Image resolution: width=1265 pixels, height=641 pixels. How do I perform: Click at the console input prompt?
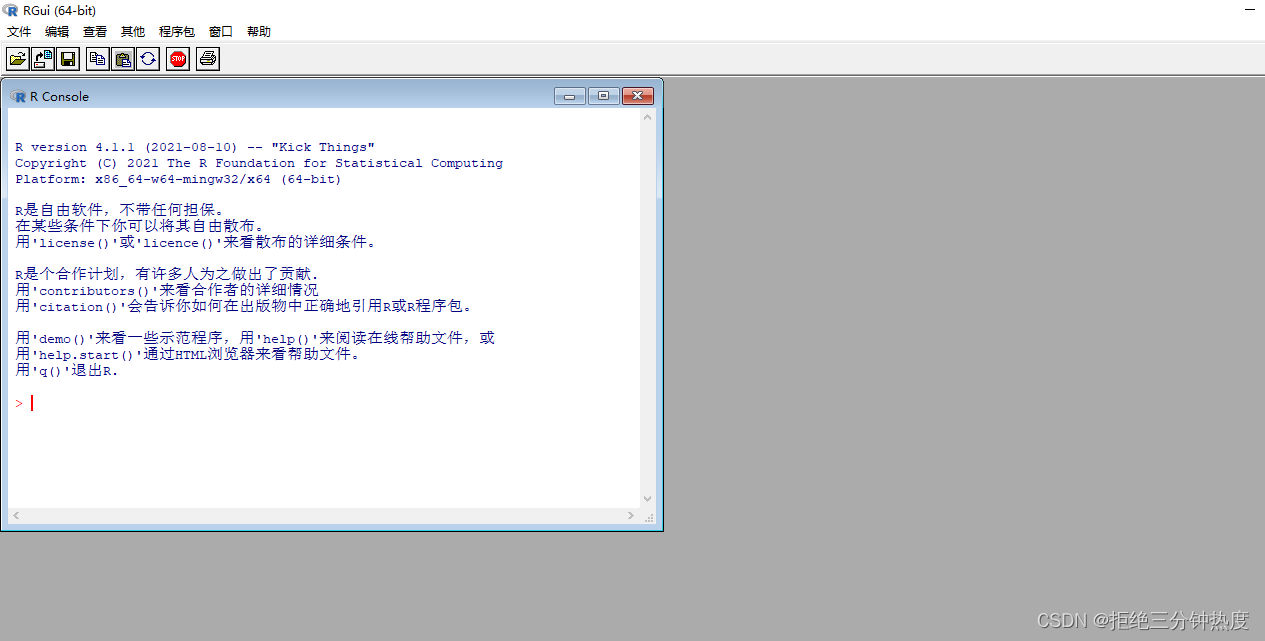tap(32, 403)
